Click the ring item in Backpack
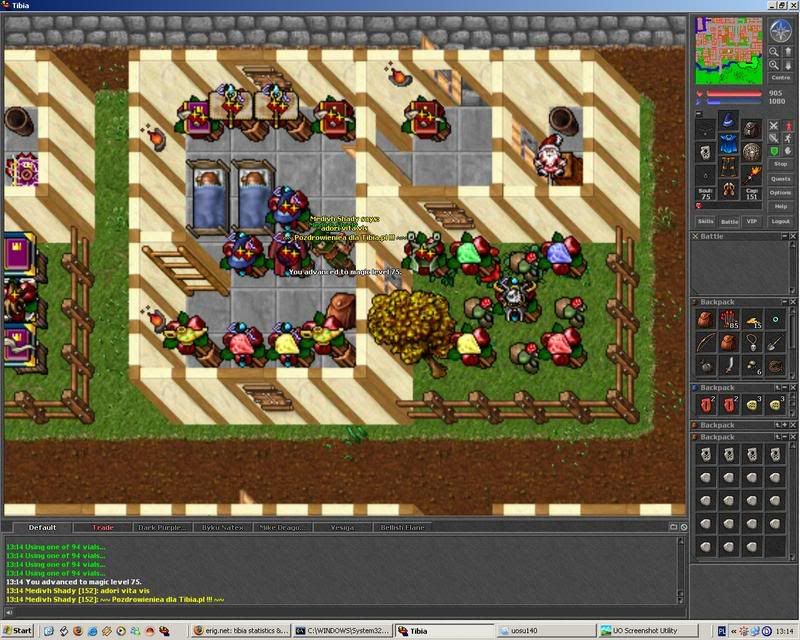 tap(775, 319)
